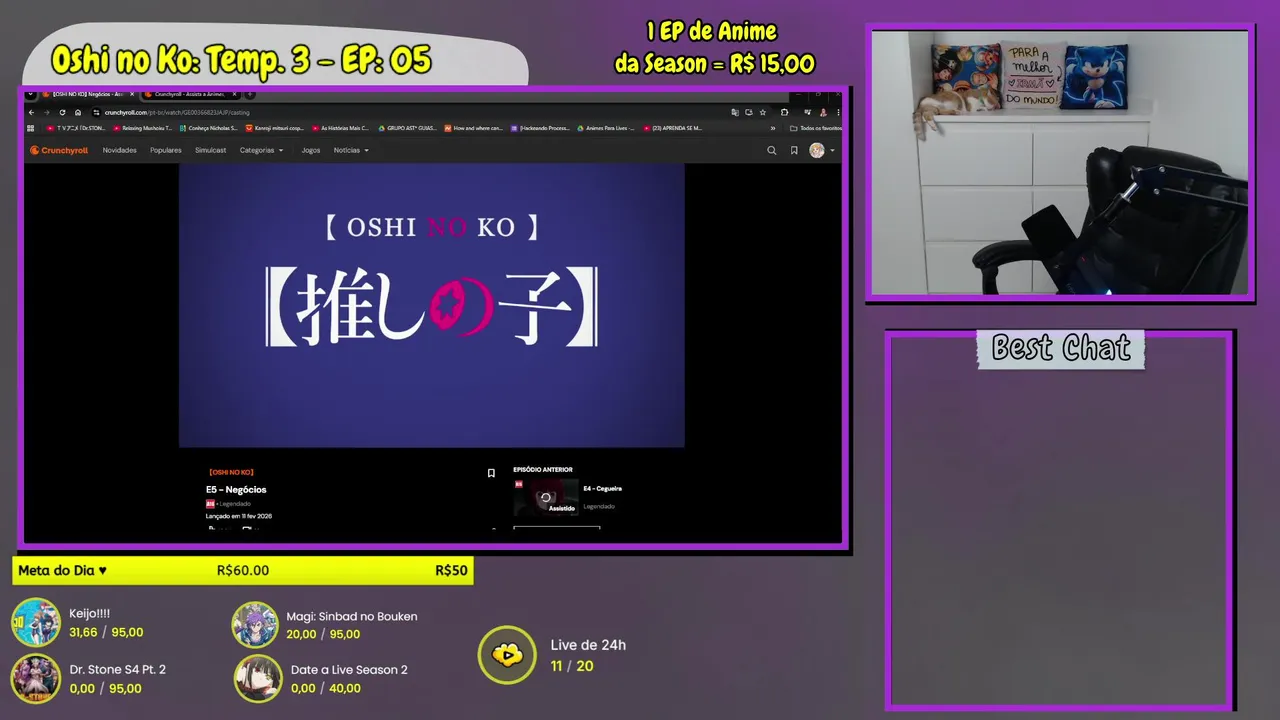Expand the account dropdown arrow beside avatar
Viewport: 1280px width, 720px height.
click(832, 150)
